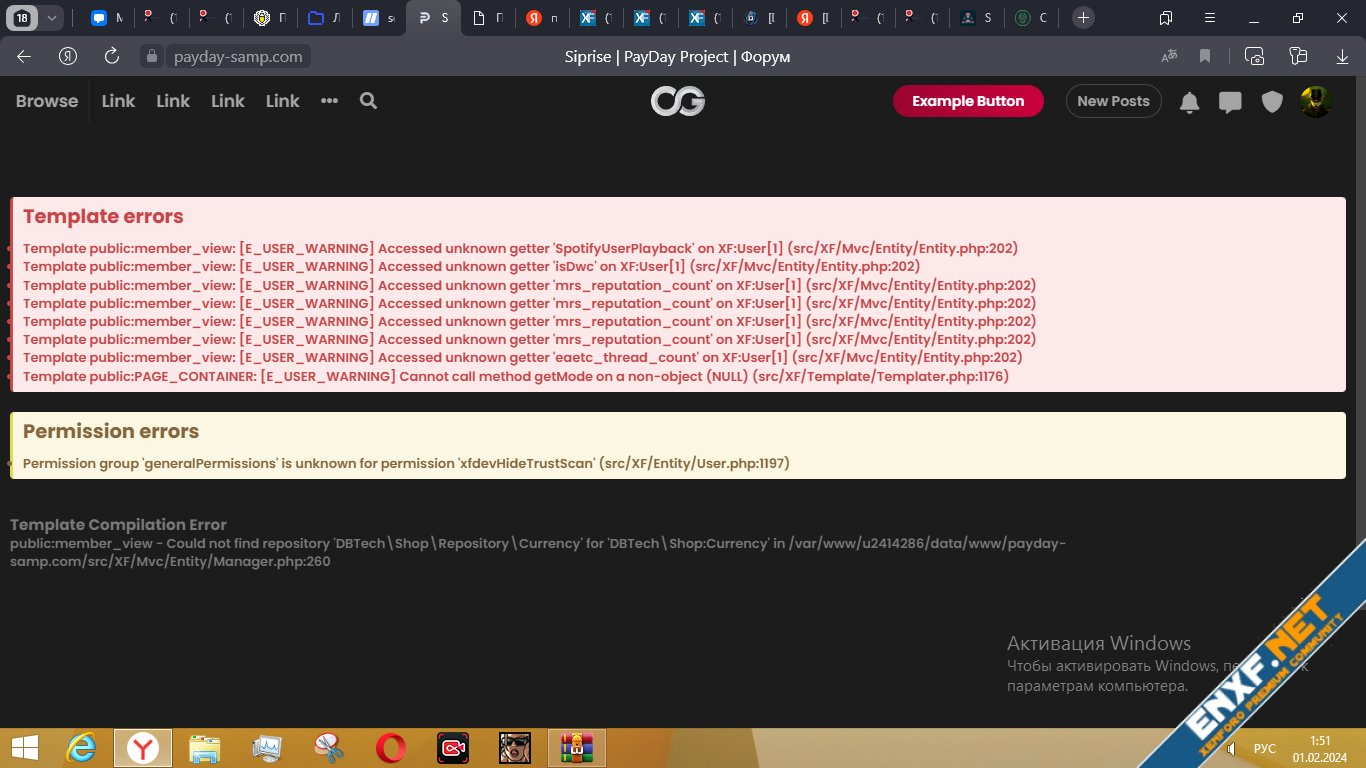Image resolution: width=1366 pixels, height=768 pixels.
Task: Bookmark this page using bookmark icon
Action: [1205, 57]
